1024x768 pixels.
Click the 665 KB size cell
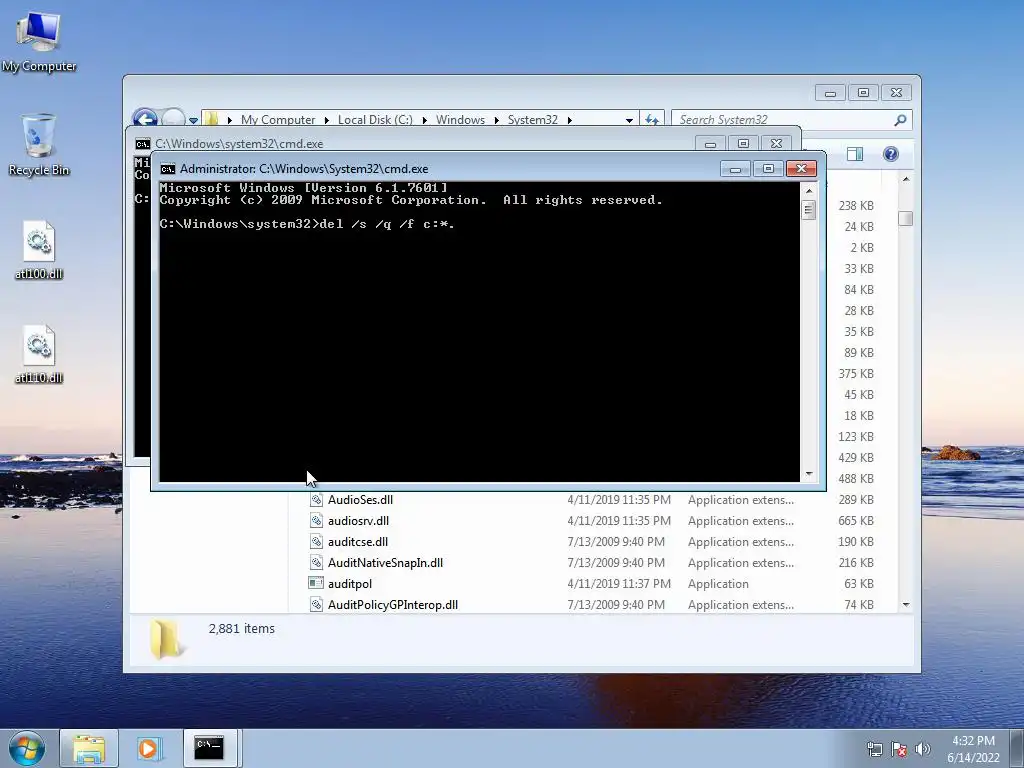[x=856, y=520]
